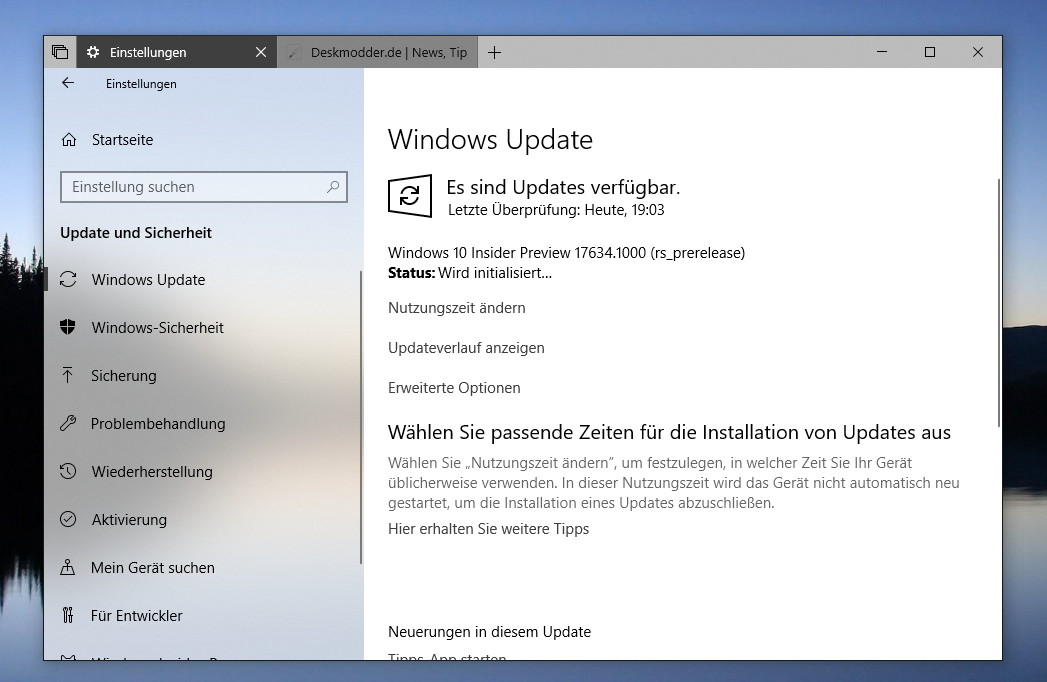This screenshot has height=682, width=1047.
Task: Click the Einstellungen gear tab icon
Action: coord(93,52)
